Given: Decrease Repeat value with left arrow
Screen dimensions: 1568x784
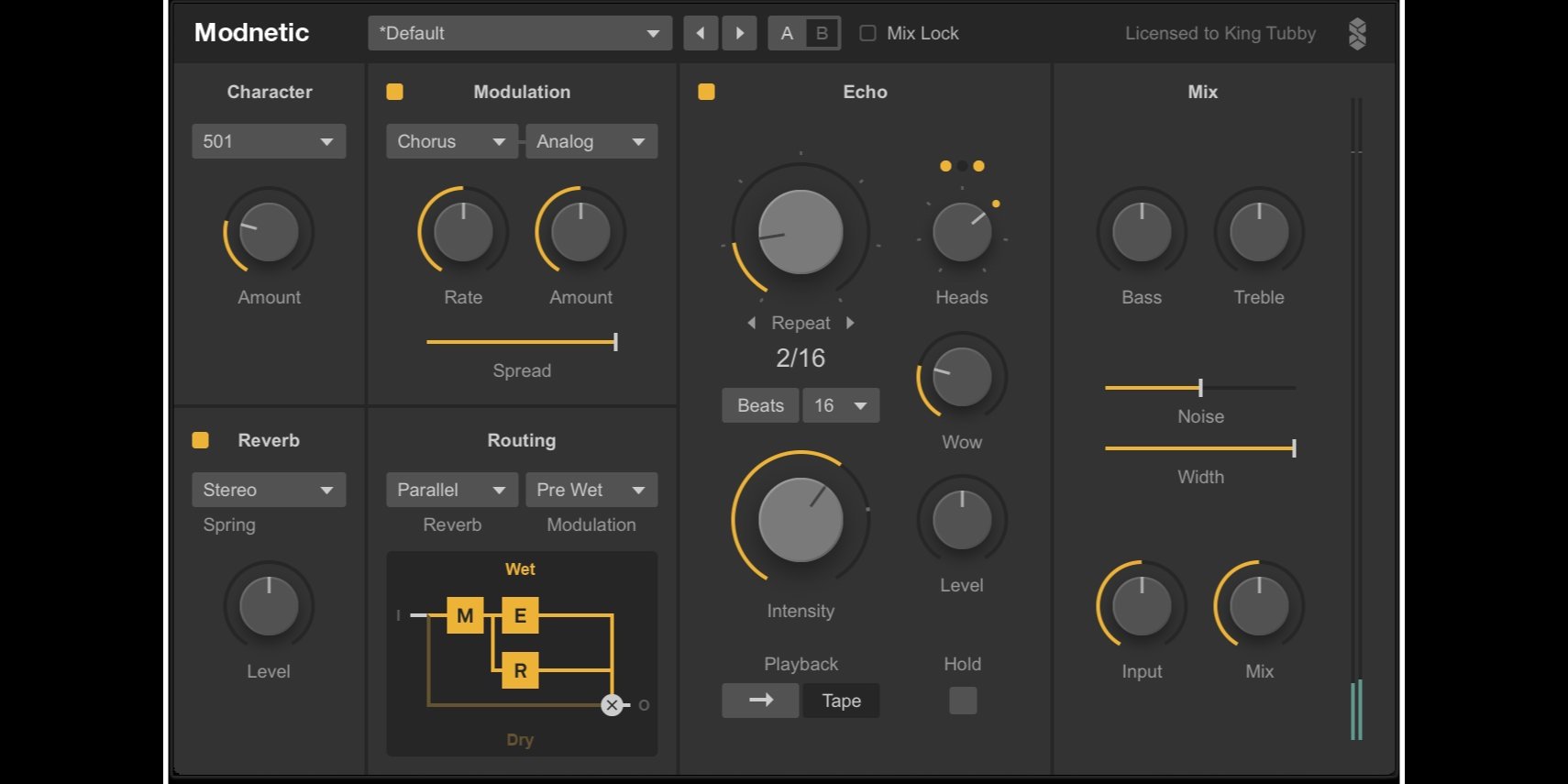Looking at the screenshot, I should click(x=752, y=323).
